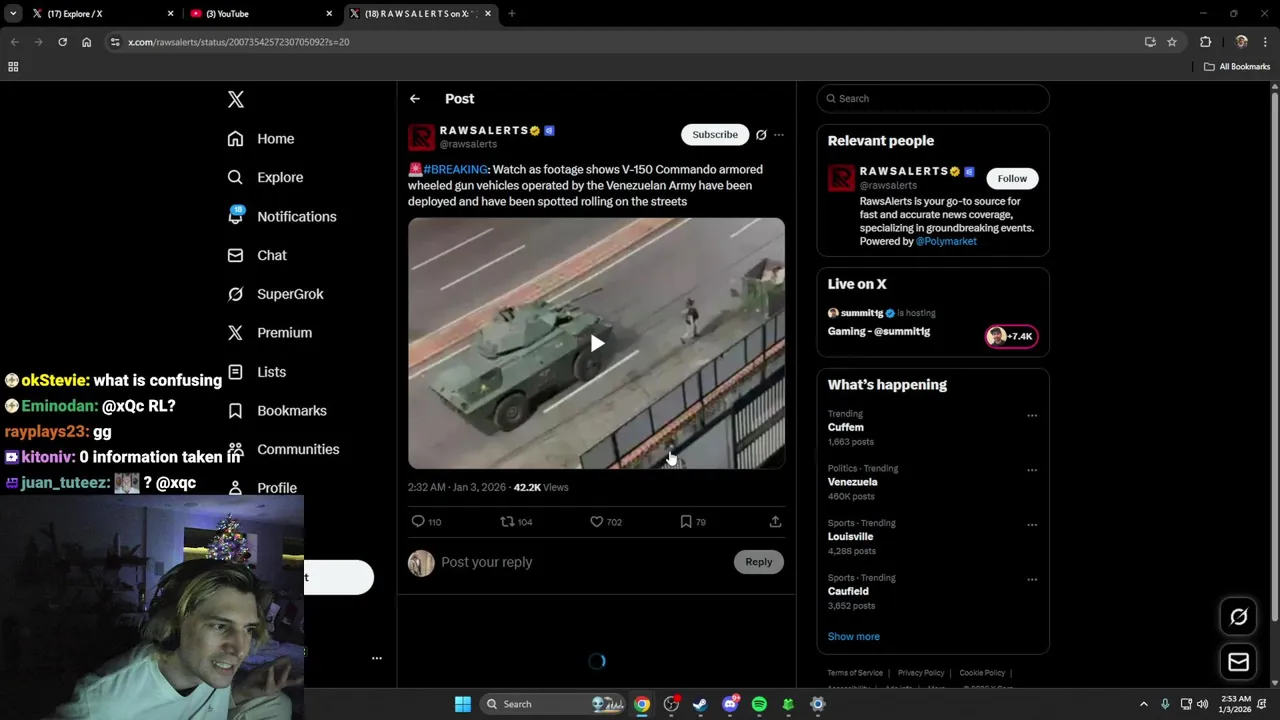Open Privacy Policy link
Viewport: 1280px width, 720px height.
(921, 673)
